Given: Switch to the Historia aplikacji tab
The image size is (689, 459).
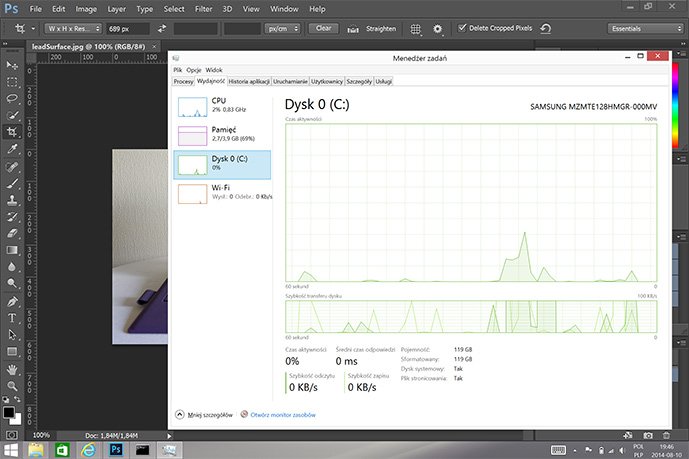Looking at the screenshot, I should 249,81.
